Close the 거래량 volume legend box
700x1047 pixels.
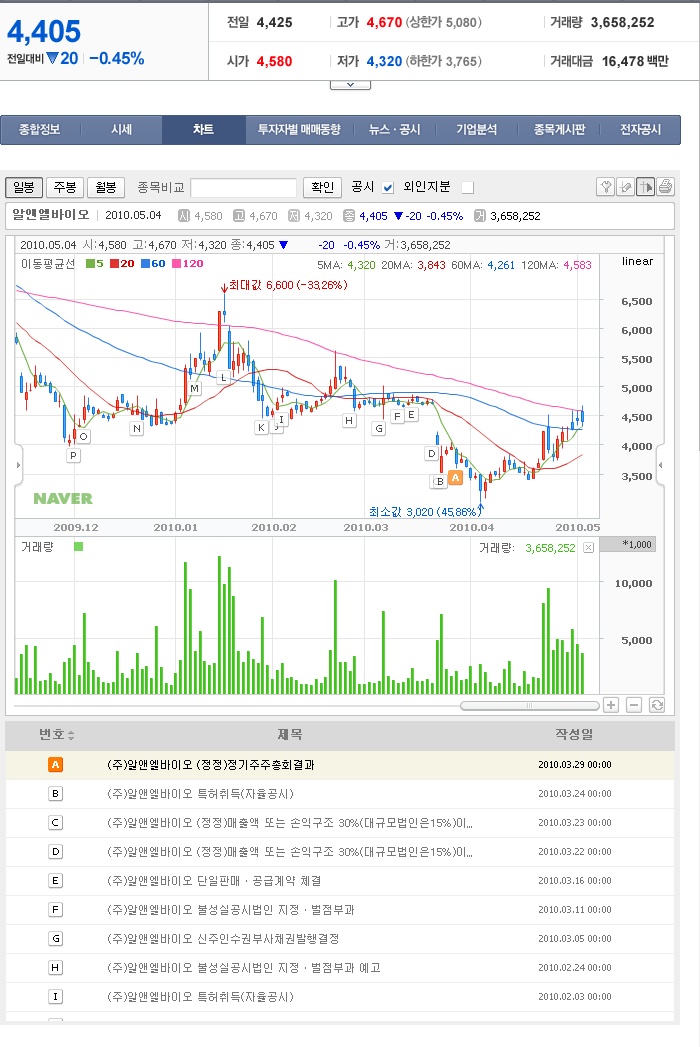point(588,548)
